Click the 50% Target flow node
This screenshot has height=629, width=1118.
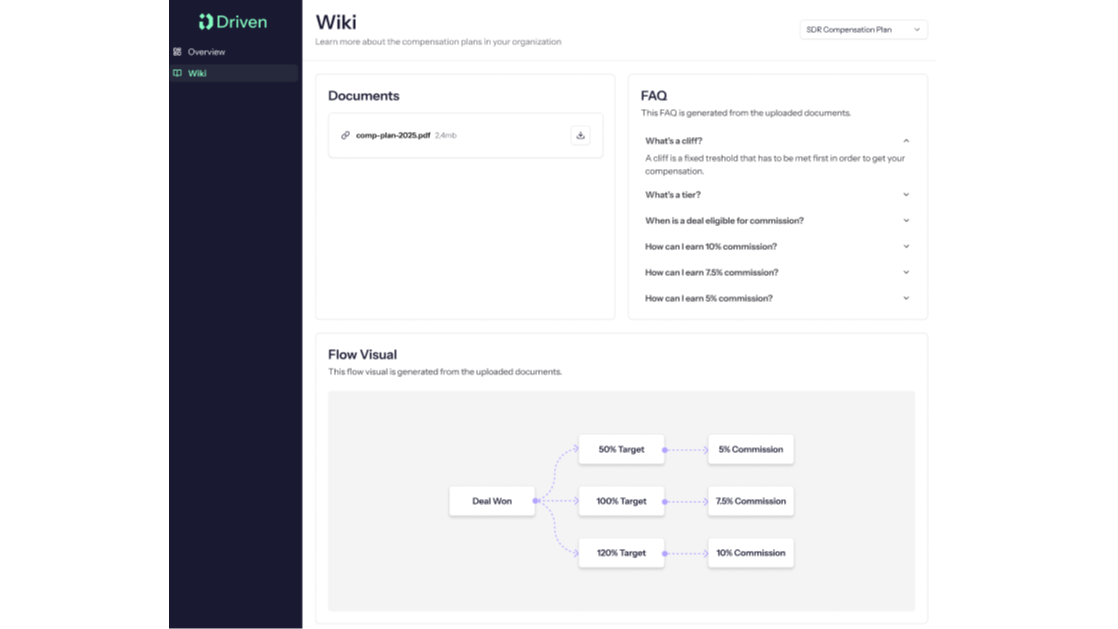(x=621, y=449)
